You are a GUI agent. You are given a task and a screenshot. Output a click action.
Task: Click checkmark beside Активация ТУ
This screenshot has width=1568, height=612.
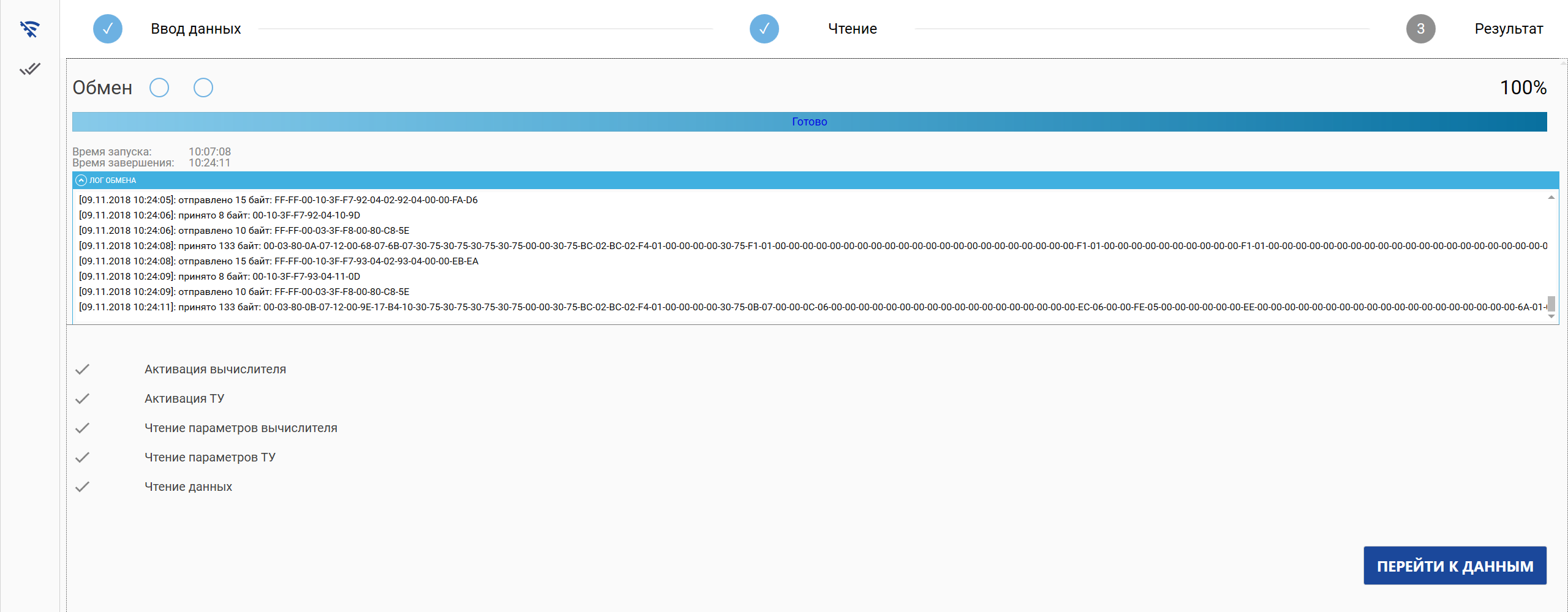82,398
